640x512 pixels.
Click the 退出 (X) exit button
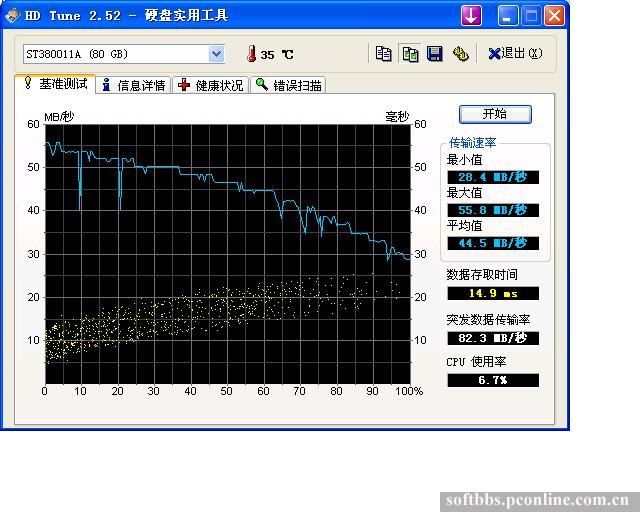[515, 53]
